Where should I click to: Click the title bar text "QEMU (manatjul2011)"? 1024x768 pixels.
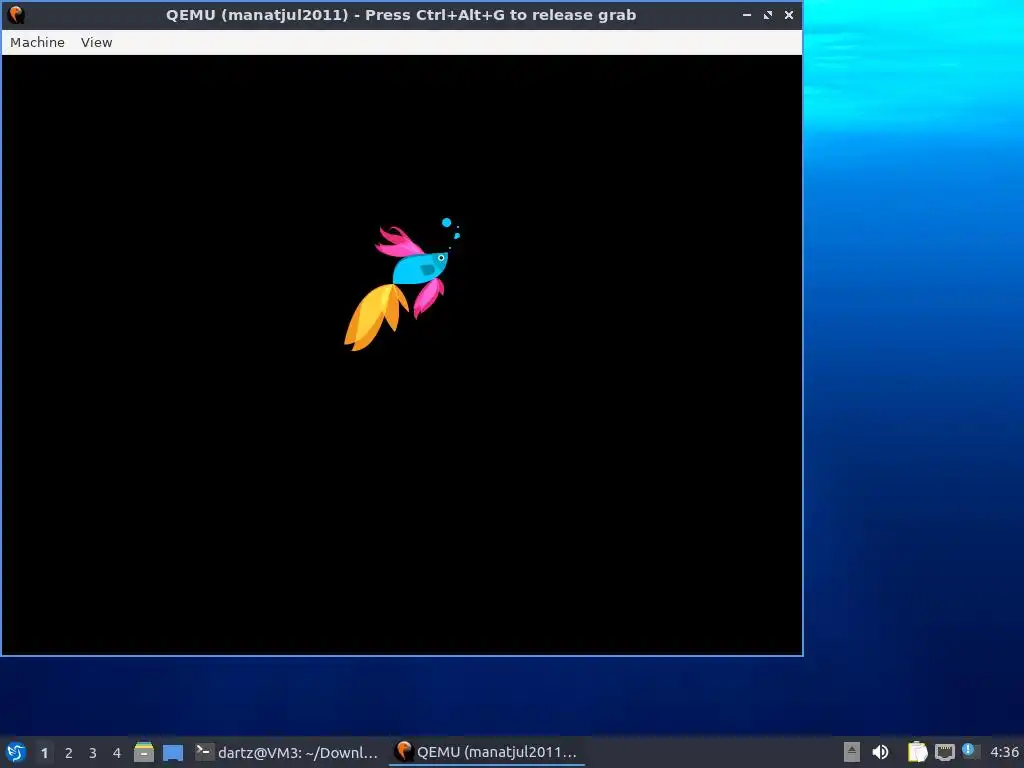pyautogui.click(x=257, y=15)
